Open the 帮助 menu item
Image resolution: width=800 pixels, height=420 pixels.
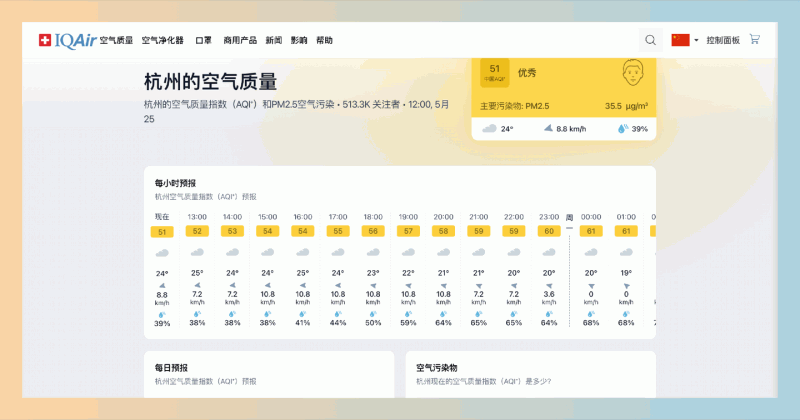tap(324, 40)
